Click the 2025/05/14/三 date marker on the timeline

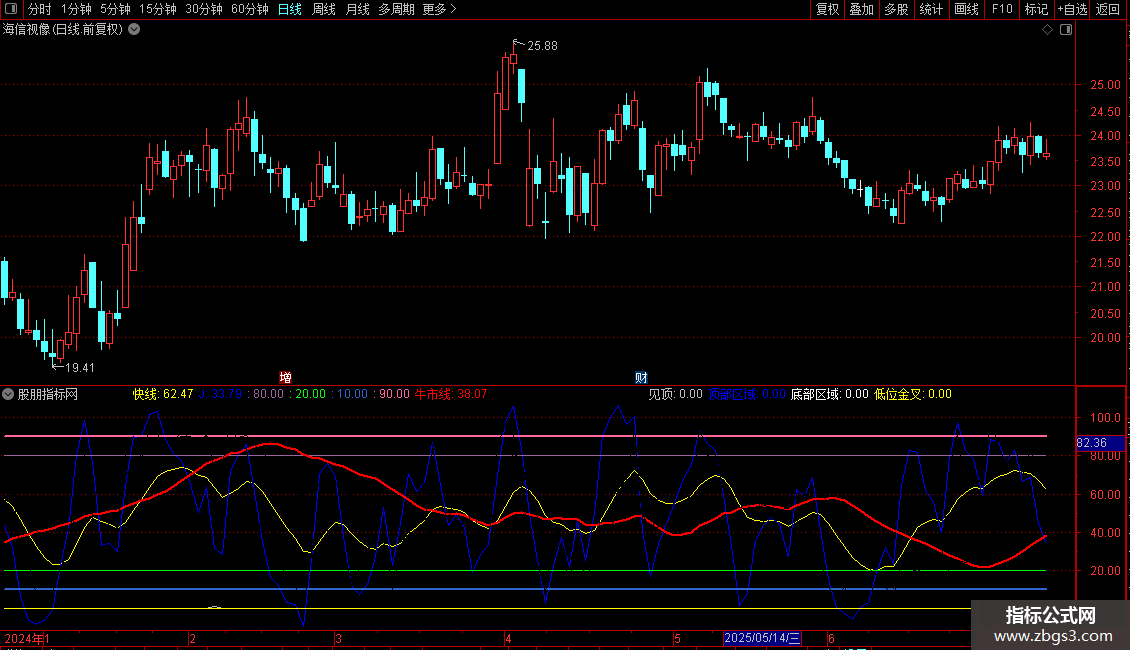point(762,638)
